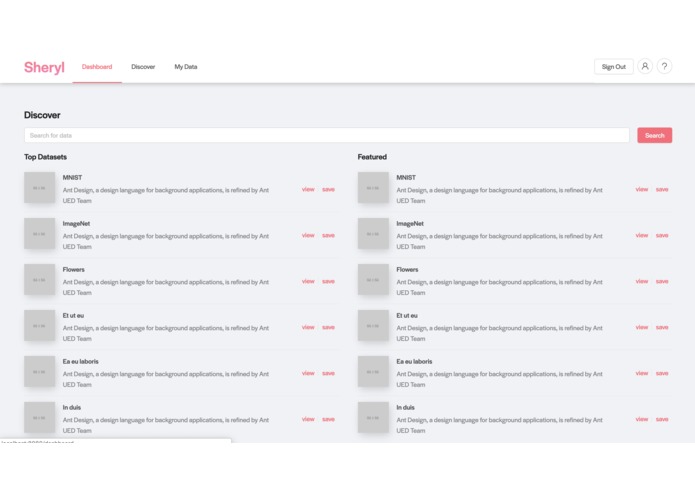View In duis in Top Datasets
Screen dimensions: 695x494
point(308,420)
